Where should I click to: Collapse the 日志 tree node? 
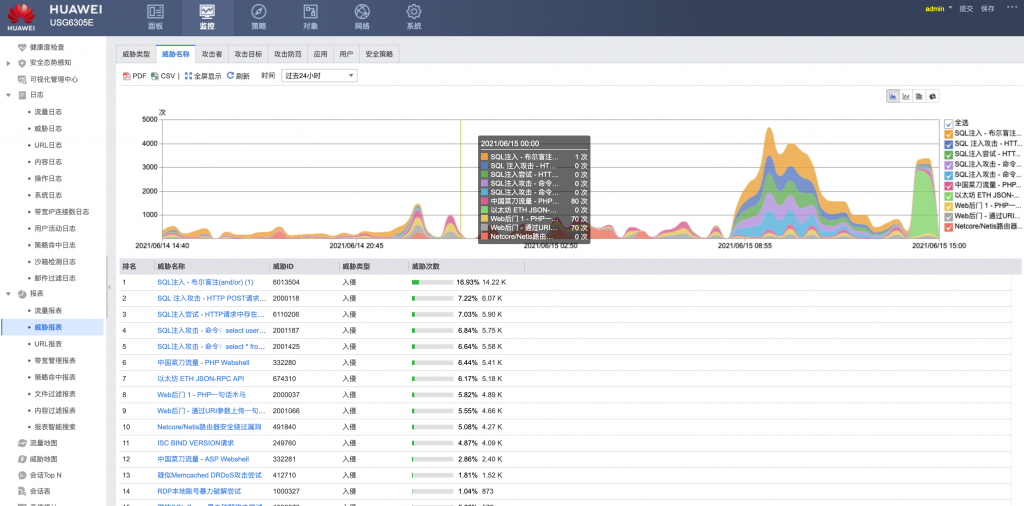[x=8, y=95]
